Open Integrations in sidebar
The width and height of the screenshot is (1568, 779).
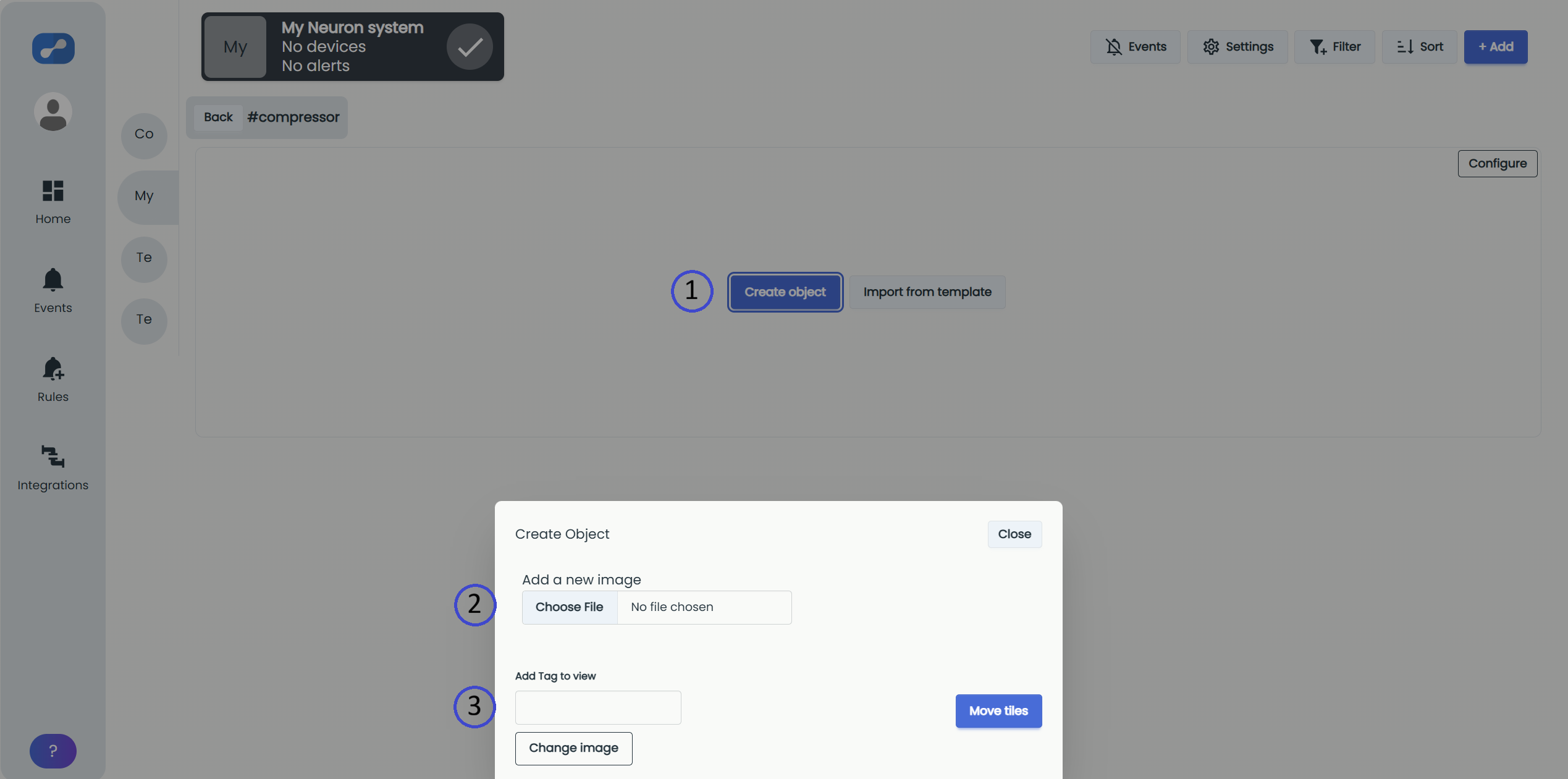[53, 468]
